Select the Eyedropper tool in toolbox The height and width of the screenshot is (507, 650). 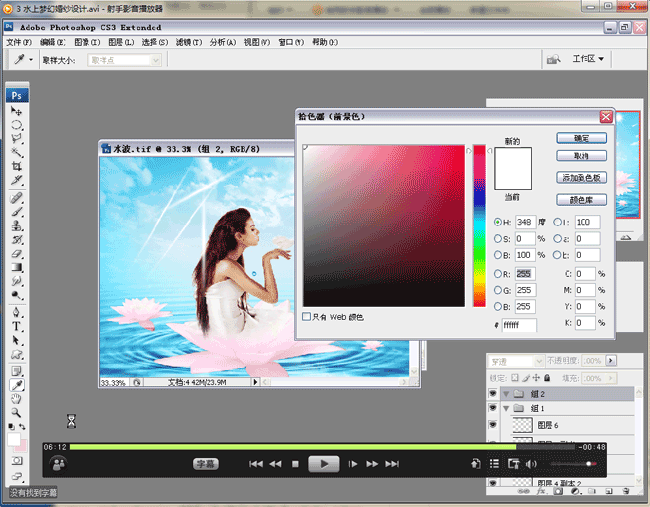coord(17,385)
